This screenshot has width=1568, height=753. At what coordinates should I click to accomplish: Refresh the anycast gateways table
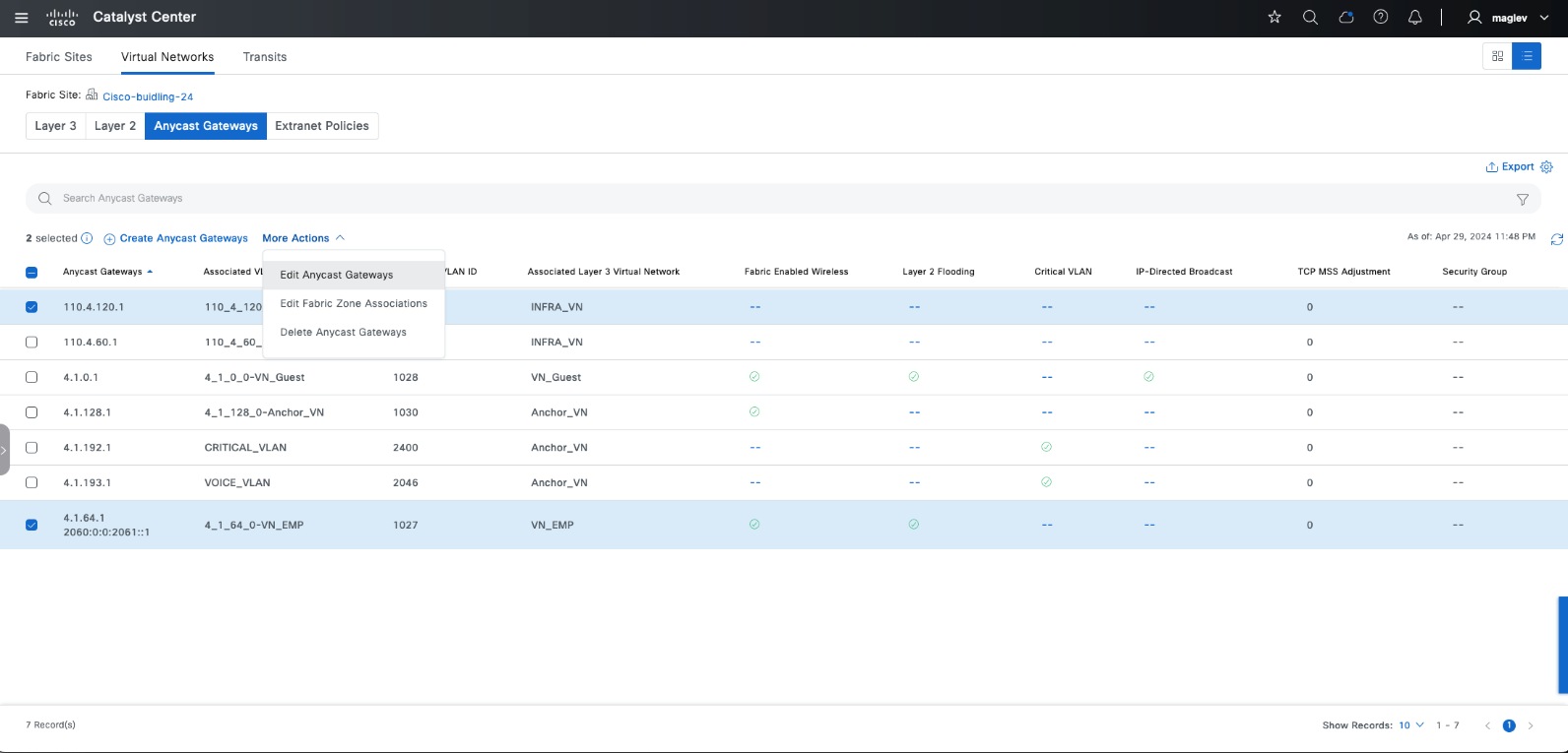pos(1556,239)
